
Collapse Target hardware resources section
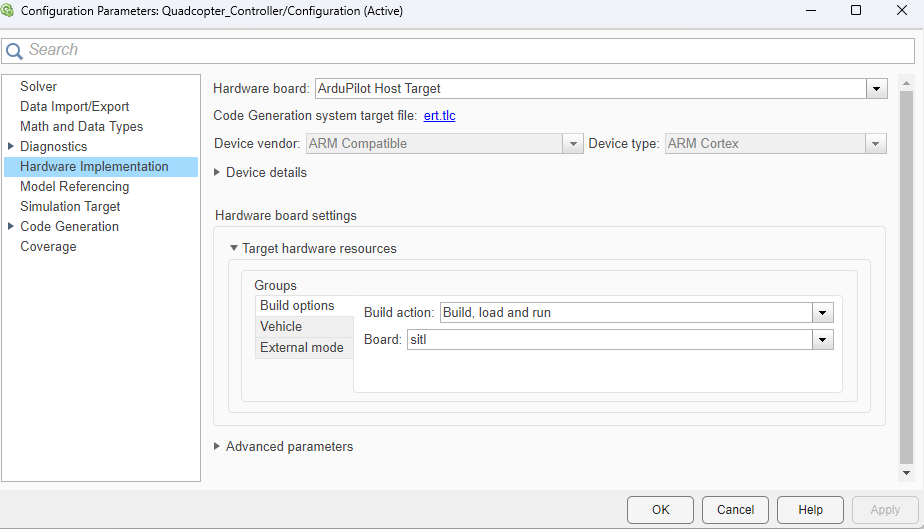[x=234, y=248]
